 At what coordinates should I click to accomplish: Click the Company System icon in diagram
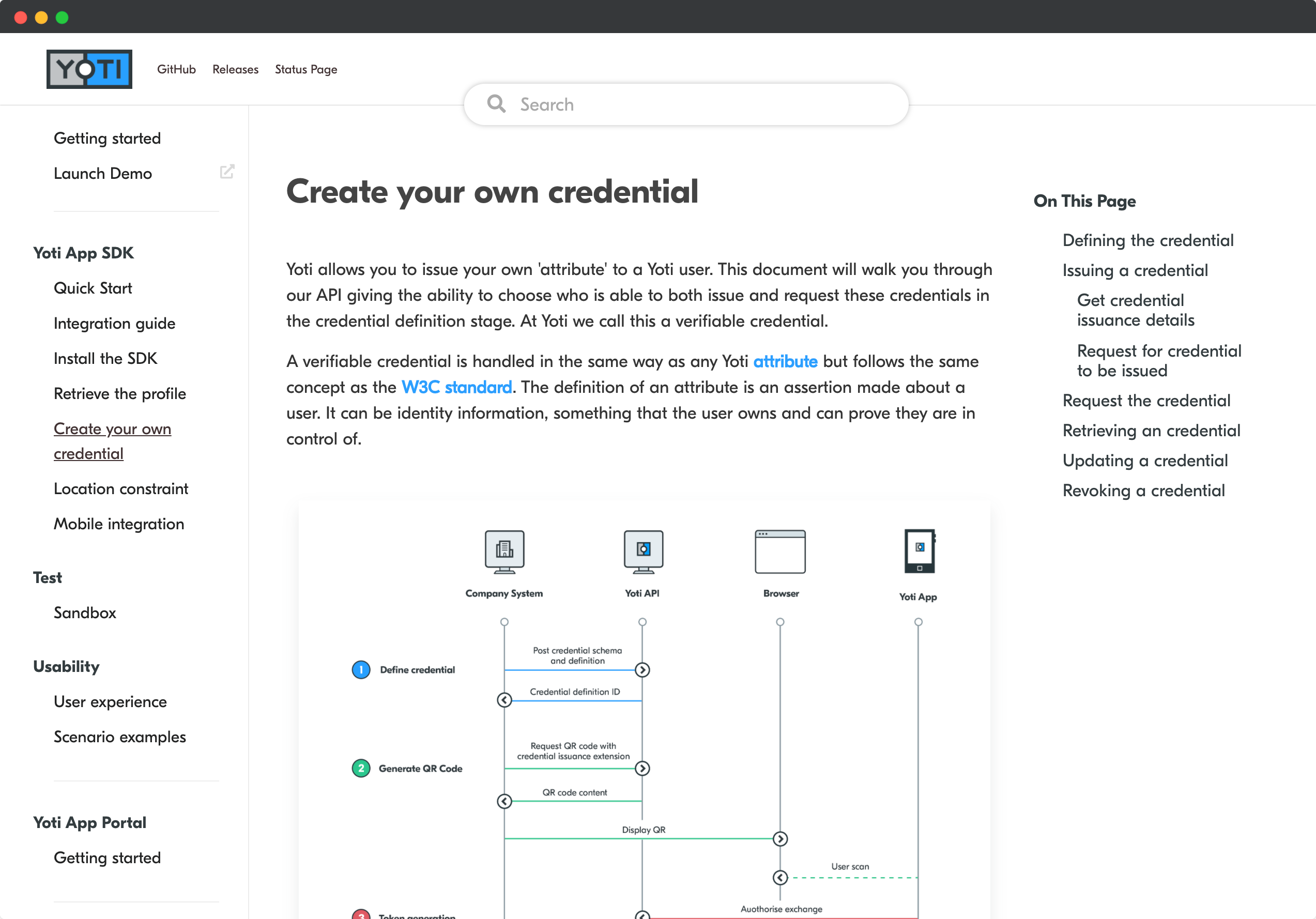tap(504, 552)
